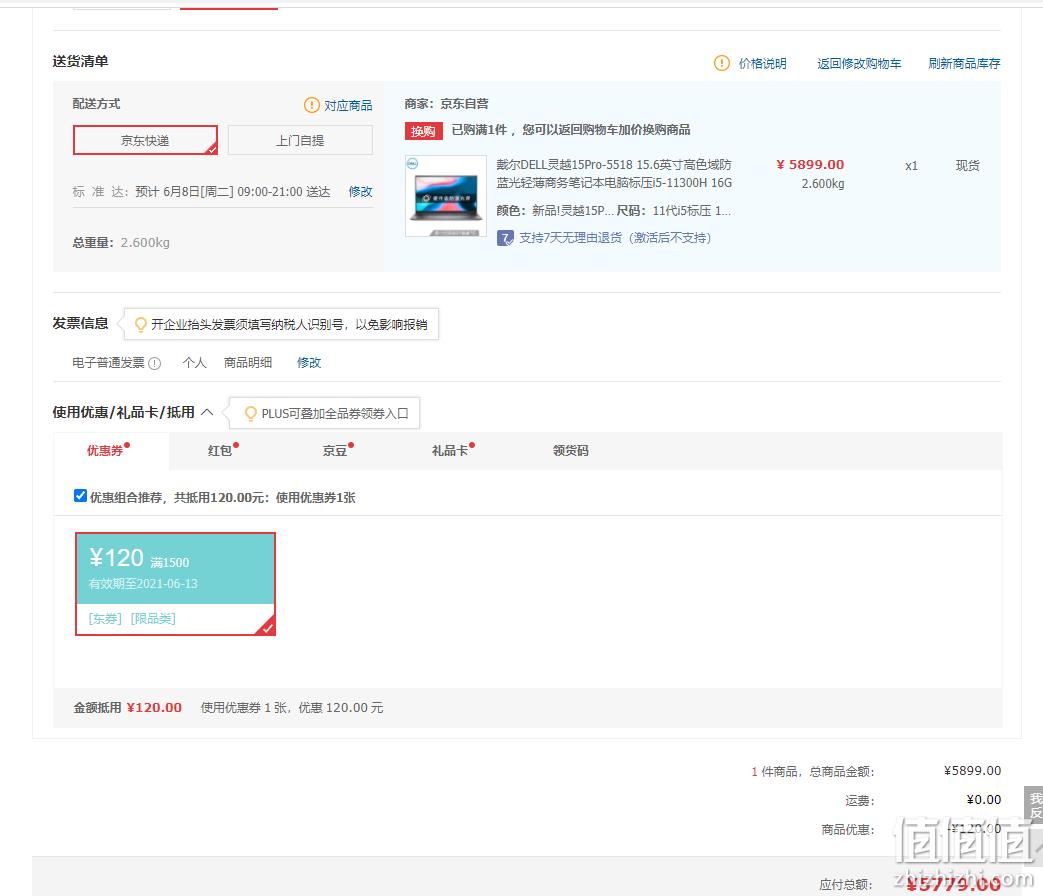
Task: Click the ¥5899.00 total goods amount
Action: [x=972, y=771]
